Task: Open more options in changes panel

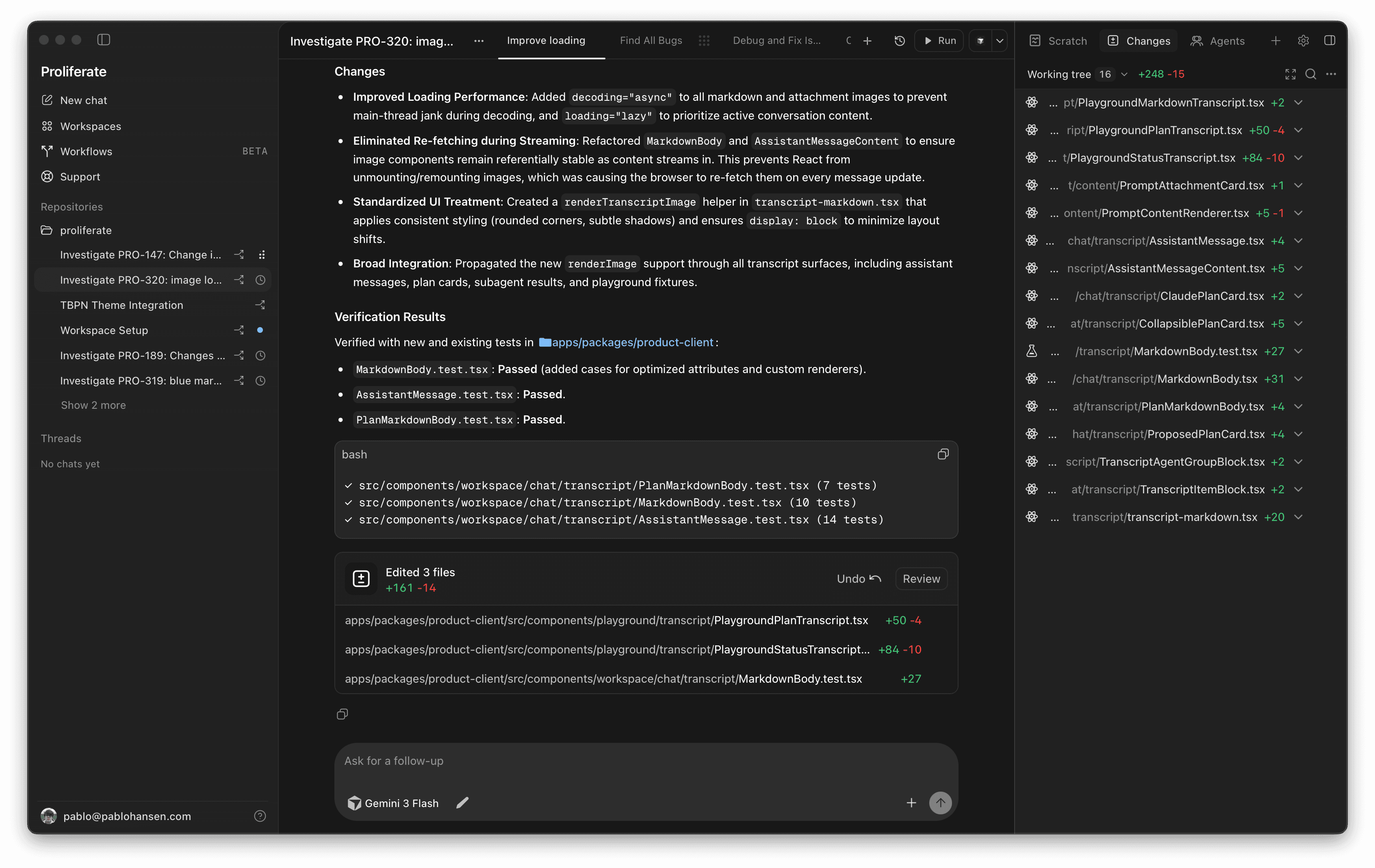Action: tap(1332, 74)
